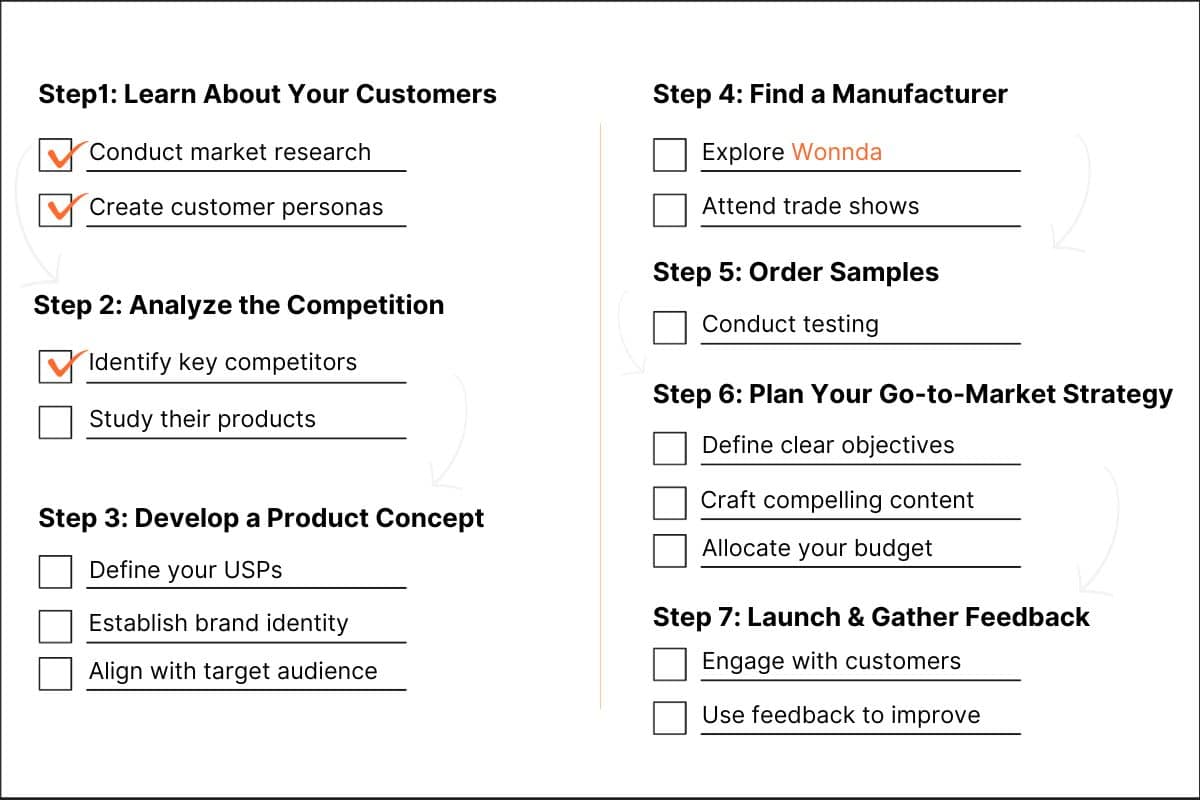This screenshot has height=800, width=1200.
Task: Open the orange Wonnda link
Action: pyautogui.click(x=837, y=152)
